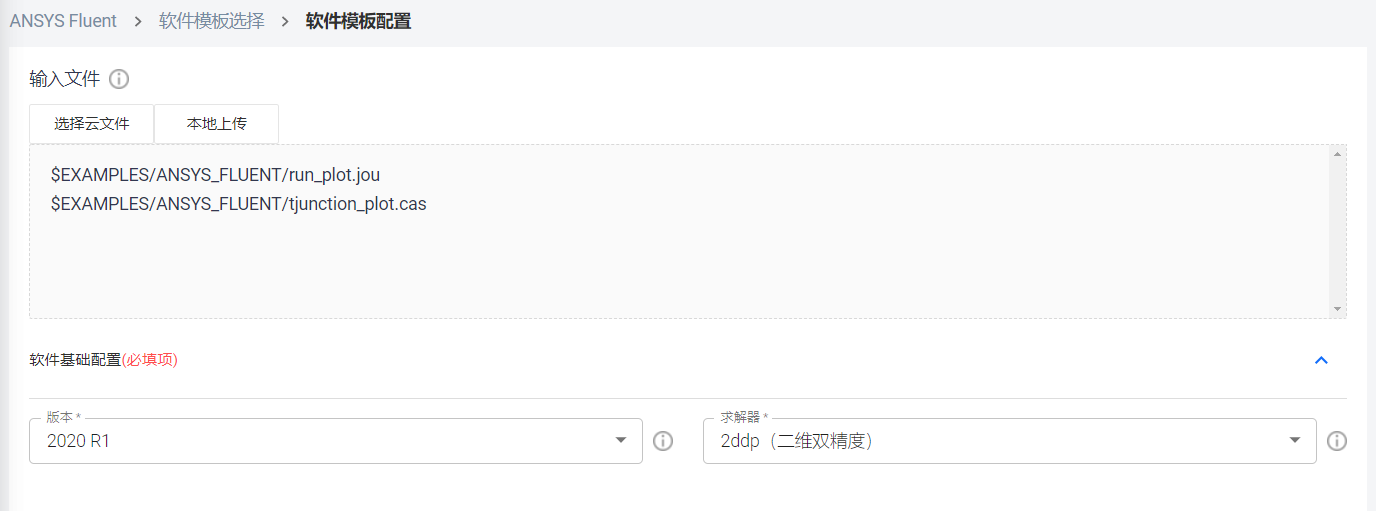Viewport: 1376px width, 511px height.
Task: Click 软件模板配置 breadcrumb item
Action: pos(358,21)
